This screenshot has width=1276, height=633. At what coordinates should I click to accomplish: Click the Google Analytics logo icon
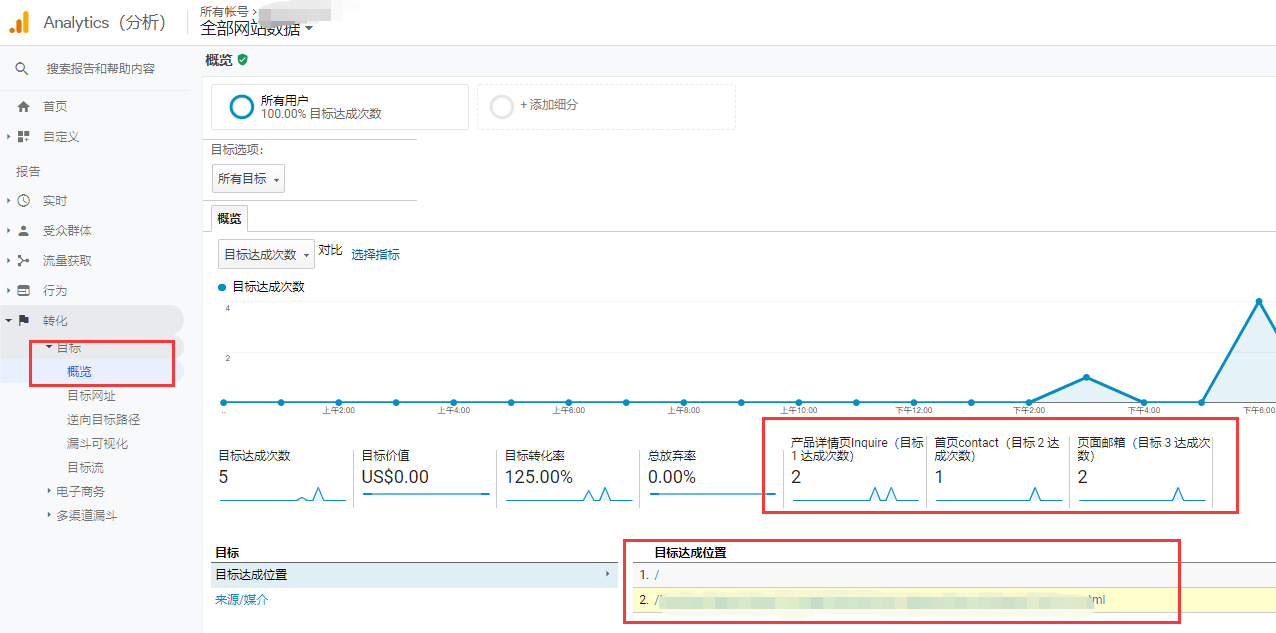coord(19,22)
